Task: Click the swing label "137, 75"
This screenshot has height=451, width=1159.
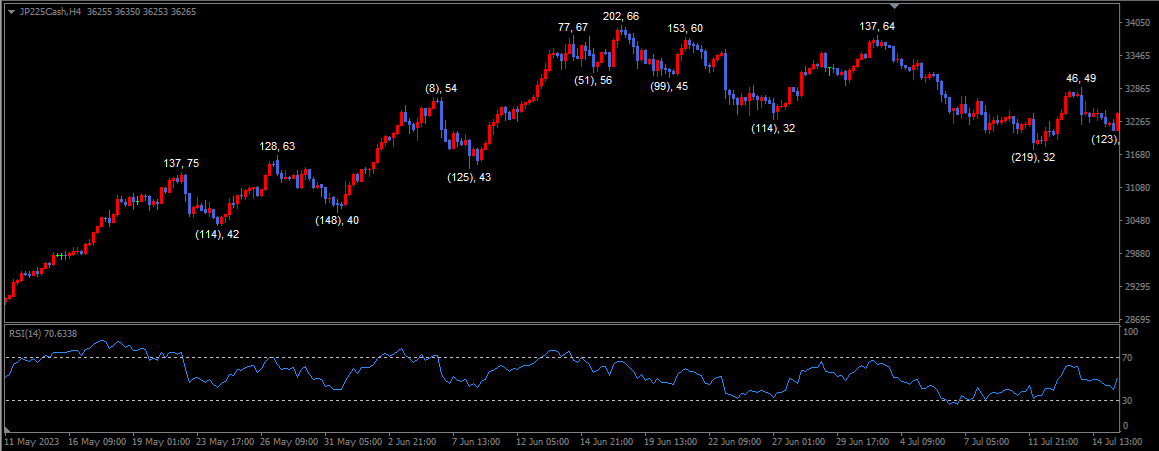Action: pos(181,163)
